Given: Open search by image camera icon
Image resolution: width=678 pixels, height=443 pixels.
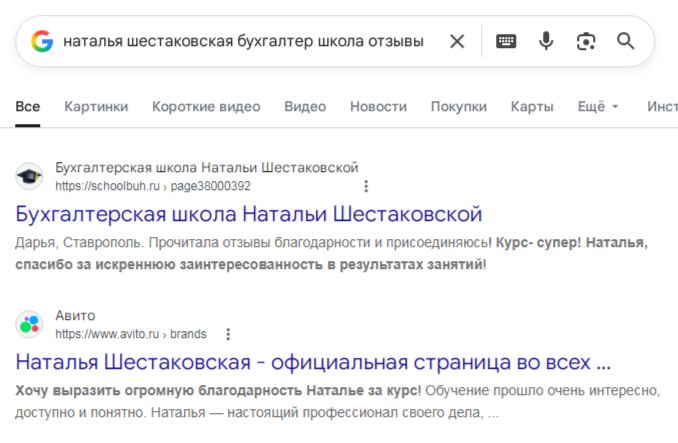Looking at the screenshot, I should 586,41.
